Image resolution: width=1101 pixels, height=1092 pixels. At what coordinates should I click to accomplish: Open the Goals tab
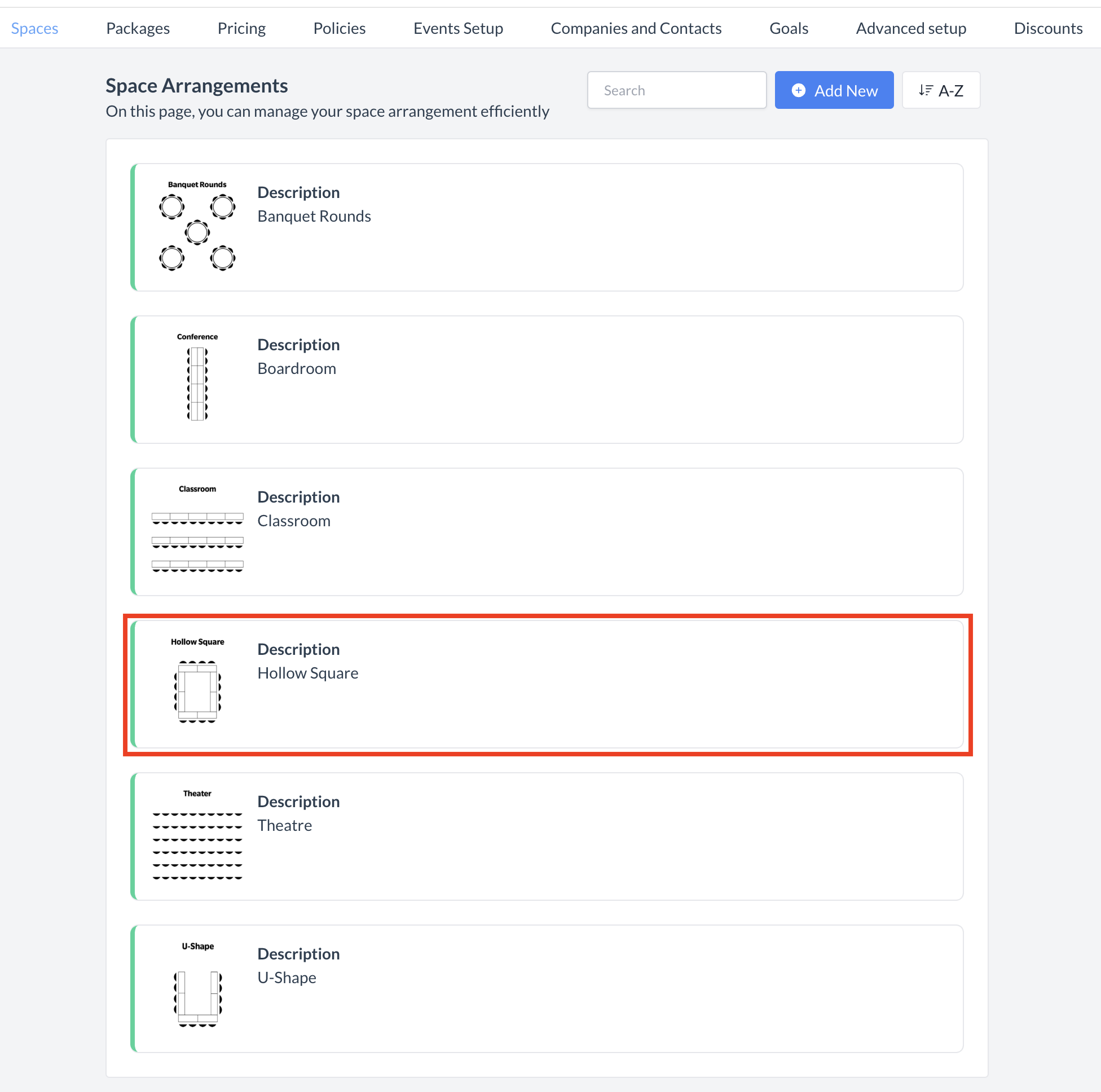789,29
